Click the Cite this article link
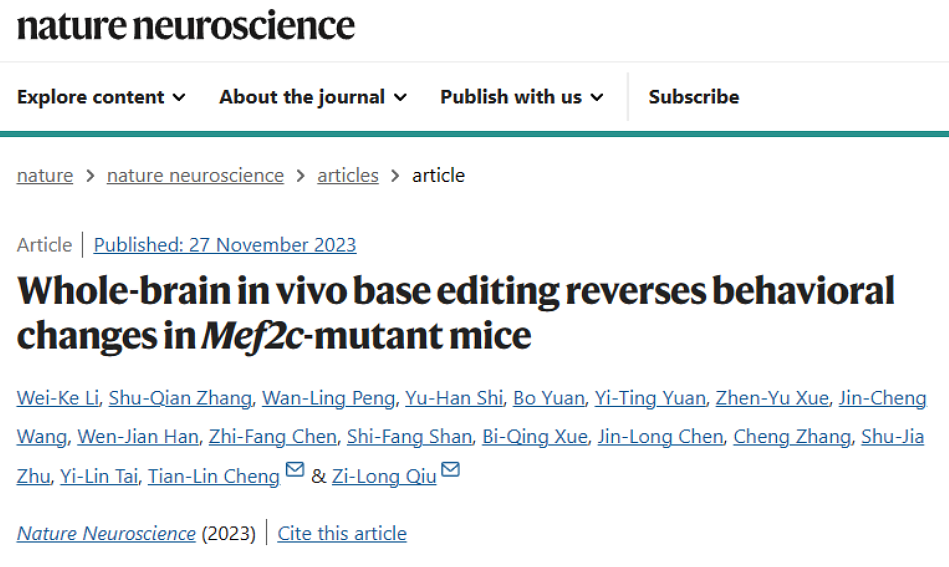The height and width of the screenshot is (567, 949). (342, 533)
